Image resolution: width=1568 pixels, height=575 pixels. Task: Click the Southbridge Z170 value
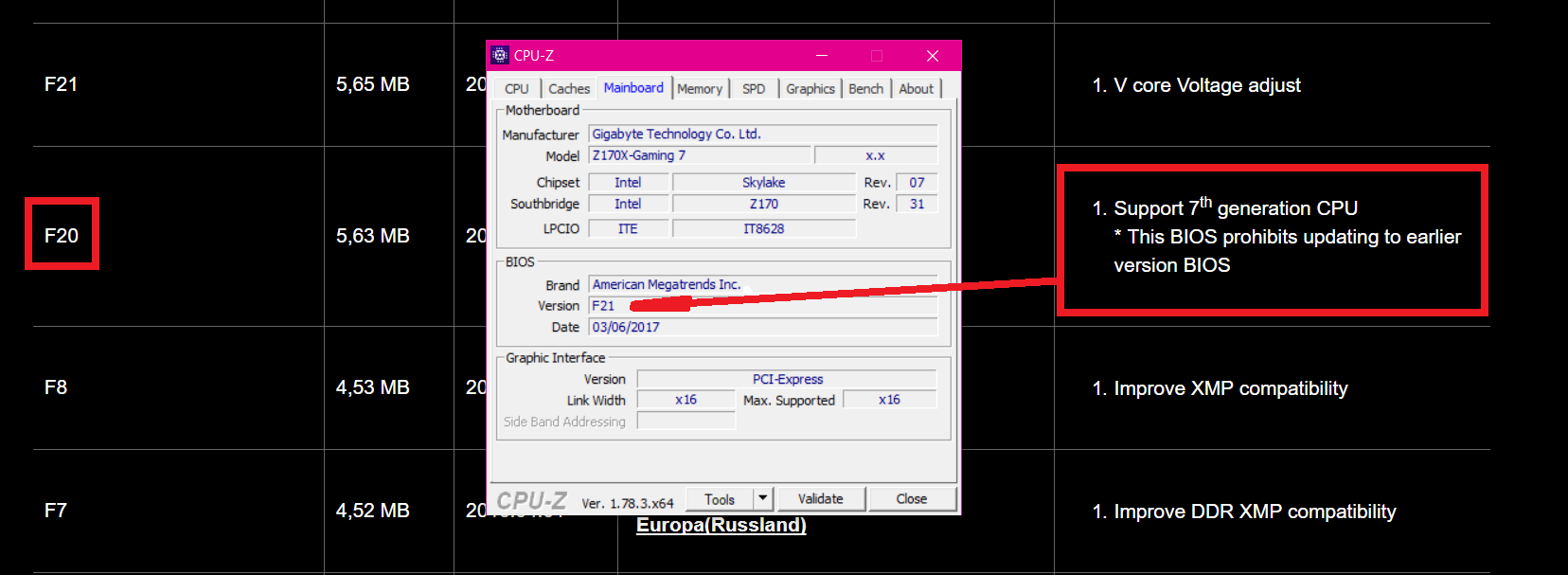pyautogui.click(x=764, y=204)
